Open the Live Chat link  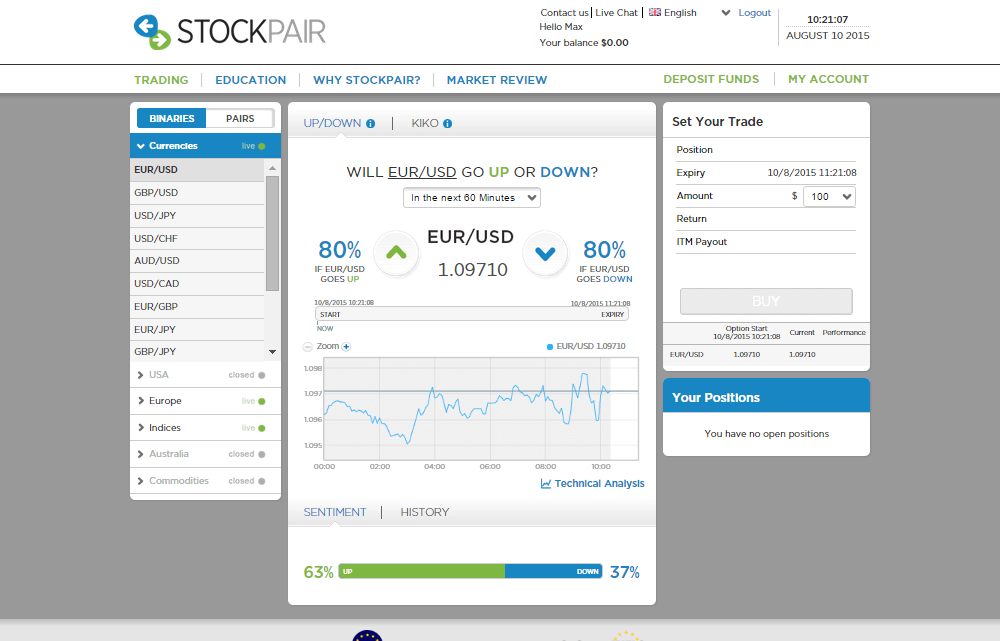616,13
